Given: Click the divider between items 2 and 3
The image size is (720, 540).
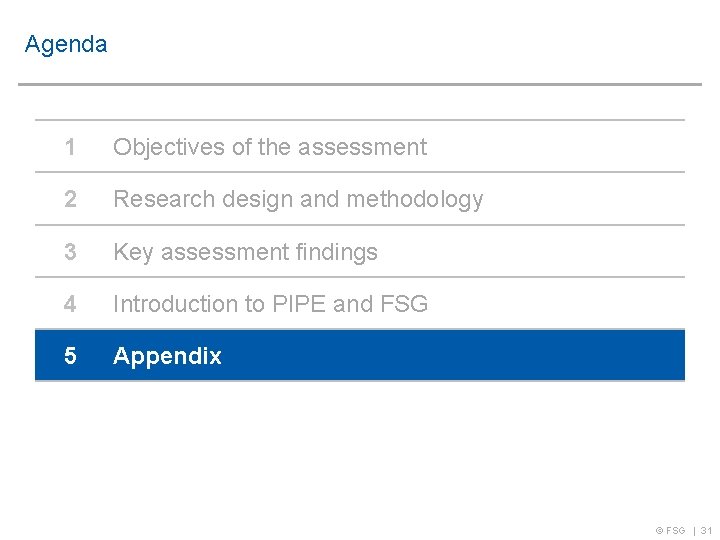Looking at the screenshot, I should 360,225.
